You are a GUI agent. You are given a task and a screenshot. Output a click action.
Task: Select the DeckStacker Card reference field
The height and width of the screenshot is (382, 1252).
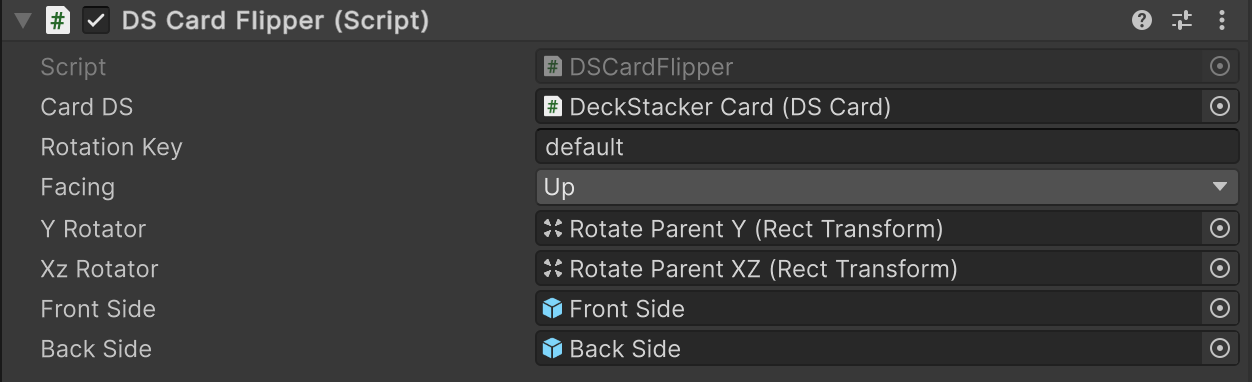click(868, 106)
